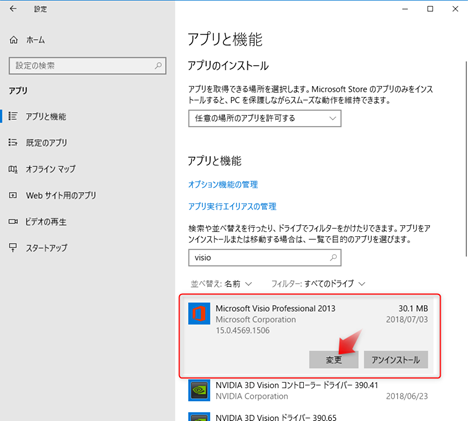Image resolution: width=468 pixels, height=421 pixels.
Task: Click the ビデオの再生 camera icon
Action: click(x=13, y=221)
